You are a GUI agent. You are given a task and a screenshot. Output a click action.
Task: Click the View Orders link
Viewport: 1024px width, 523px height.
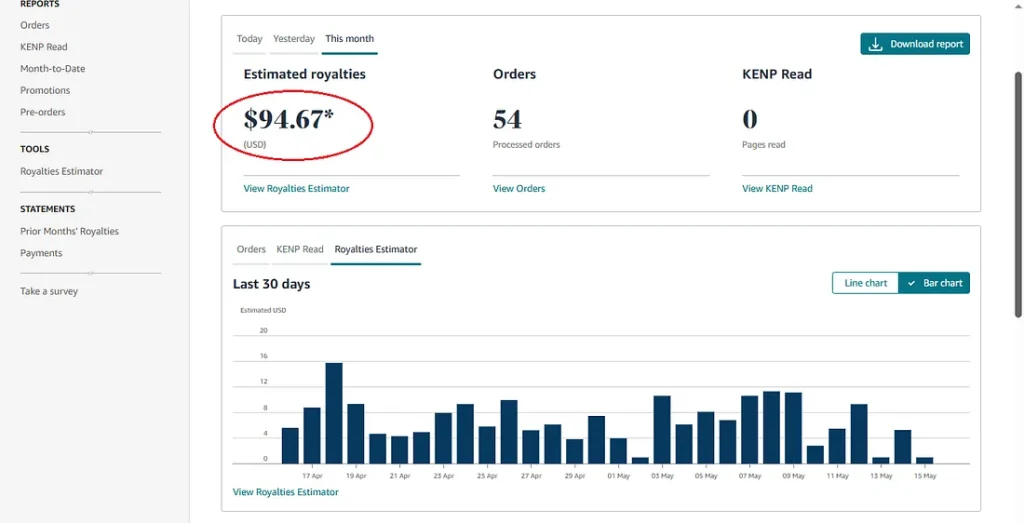(519, 188)
